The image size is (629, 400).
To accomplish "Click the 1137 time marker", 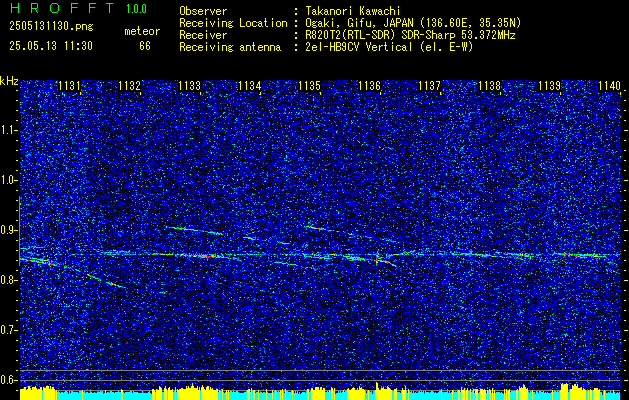I will click(x=430, y=86).
